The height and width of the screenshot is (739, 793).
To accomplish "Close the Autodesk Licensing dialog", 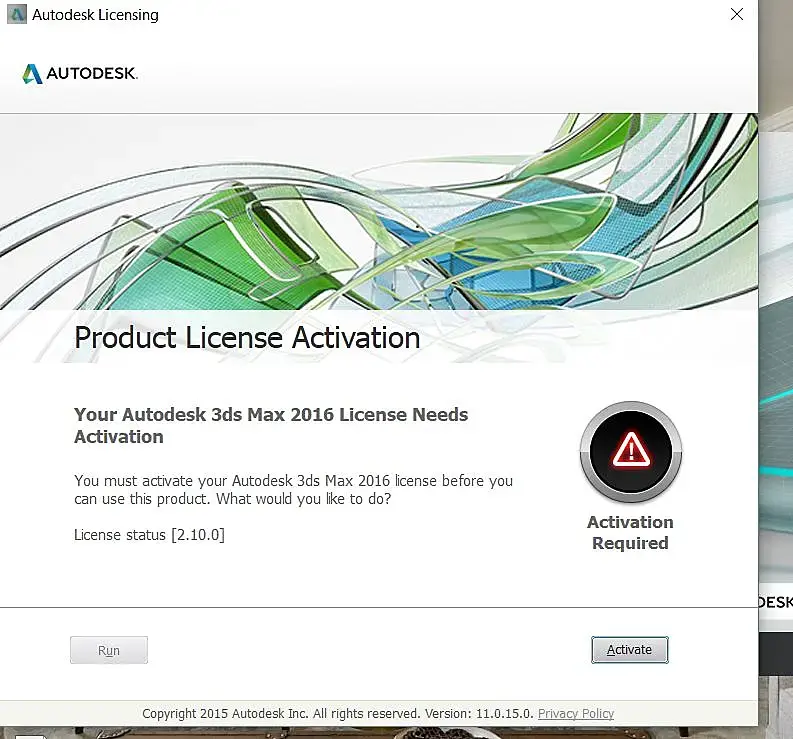I will (x=737, y=14).
